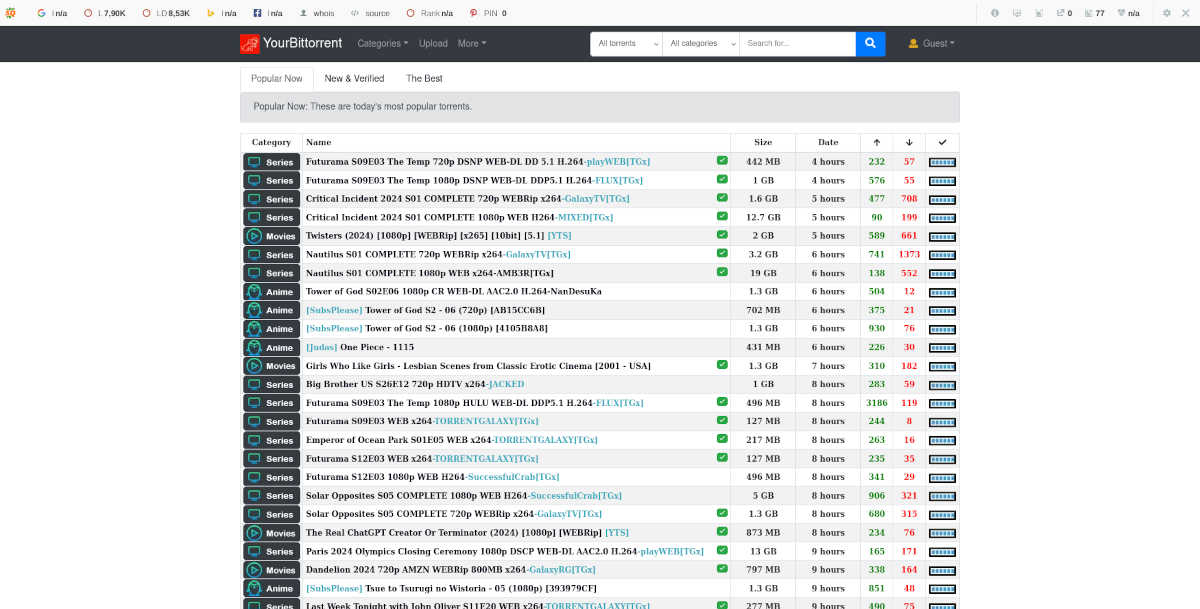Click the SEO bar stat showing 77
Screen dimensions: 1200x609
[x=1095, y=13]
